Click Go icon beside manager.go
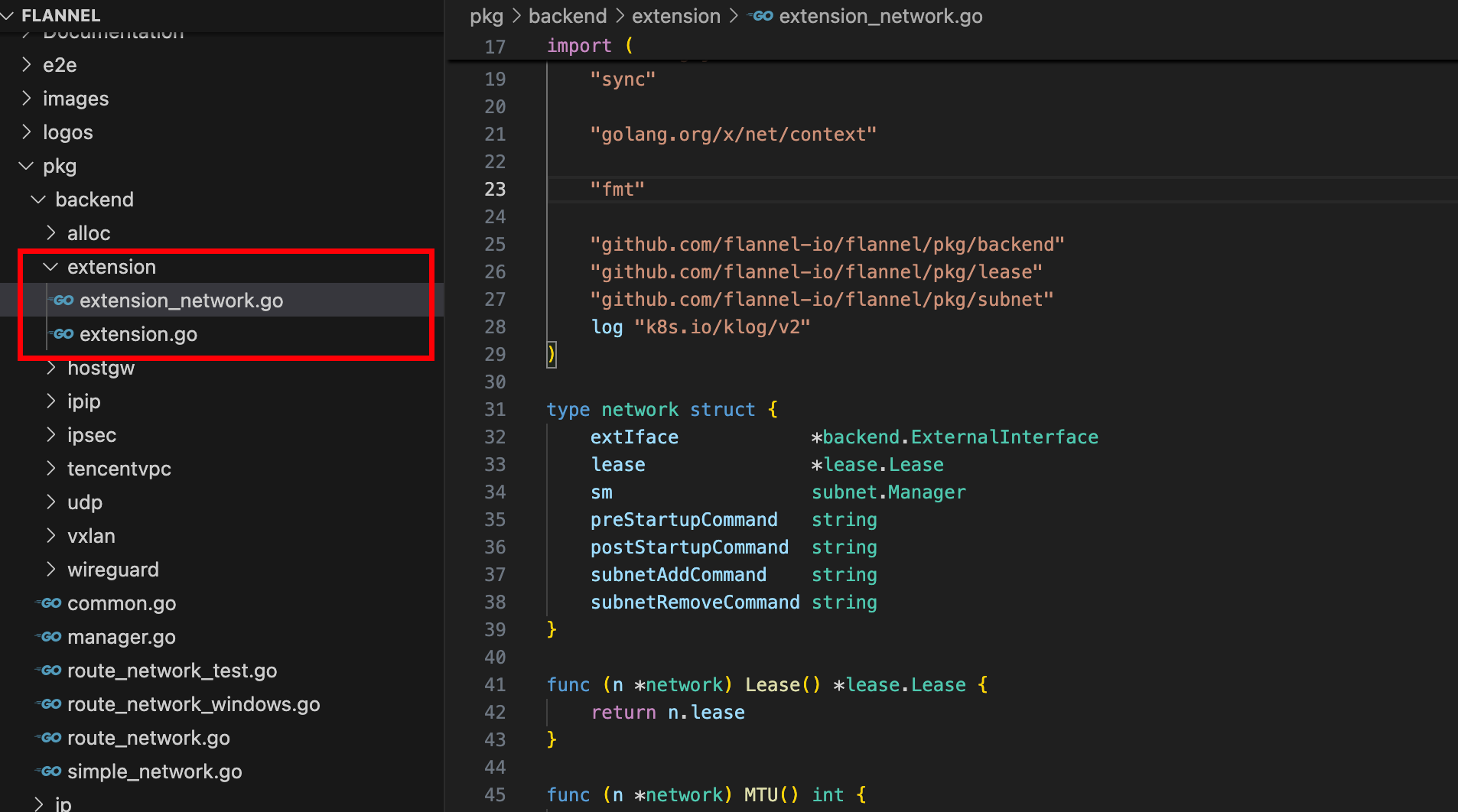 pyautogui.click(x=50, y=637)
